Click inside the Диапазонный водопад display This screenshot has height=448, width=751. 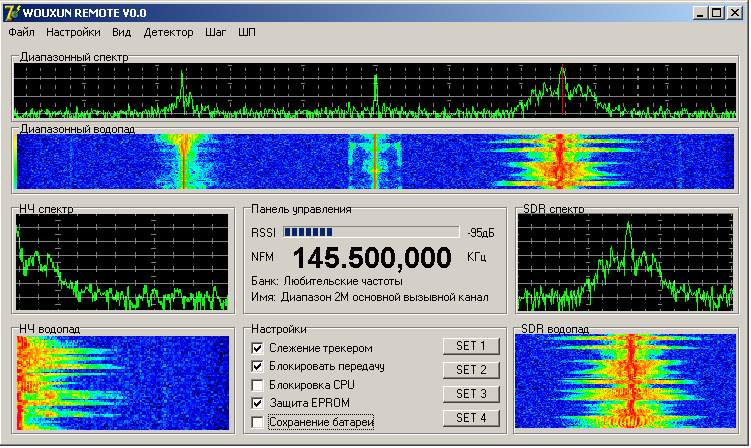375,161
